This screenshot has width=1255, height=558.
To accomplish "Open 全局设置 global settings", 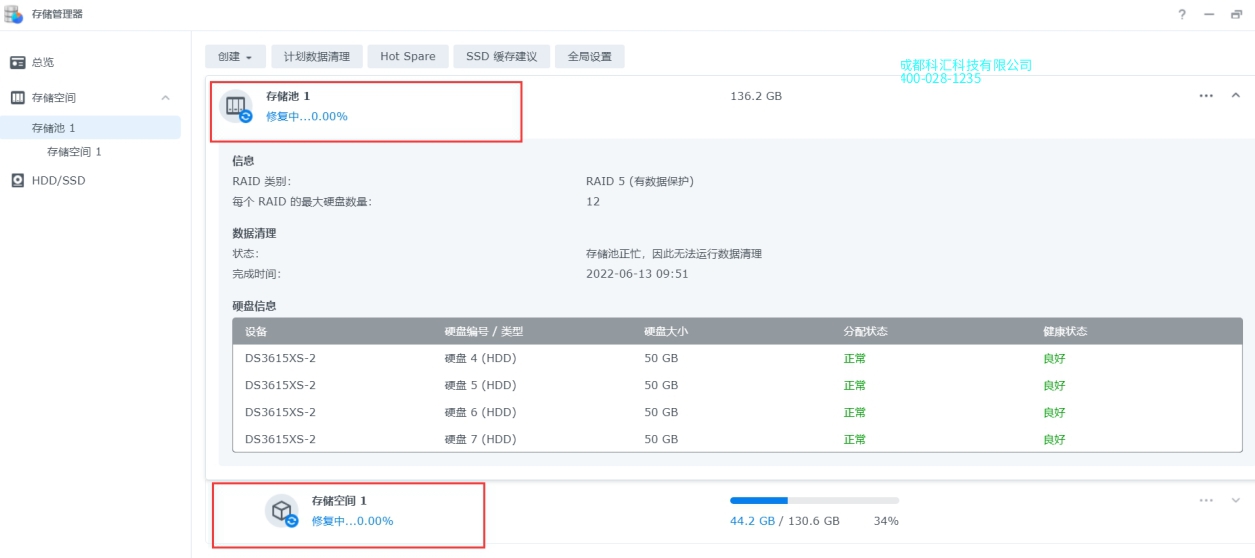I will (x=590, y=57).
